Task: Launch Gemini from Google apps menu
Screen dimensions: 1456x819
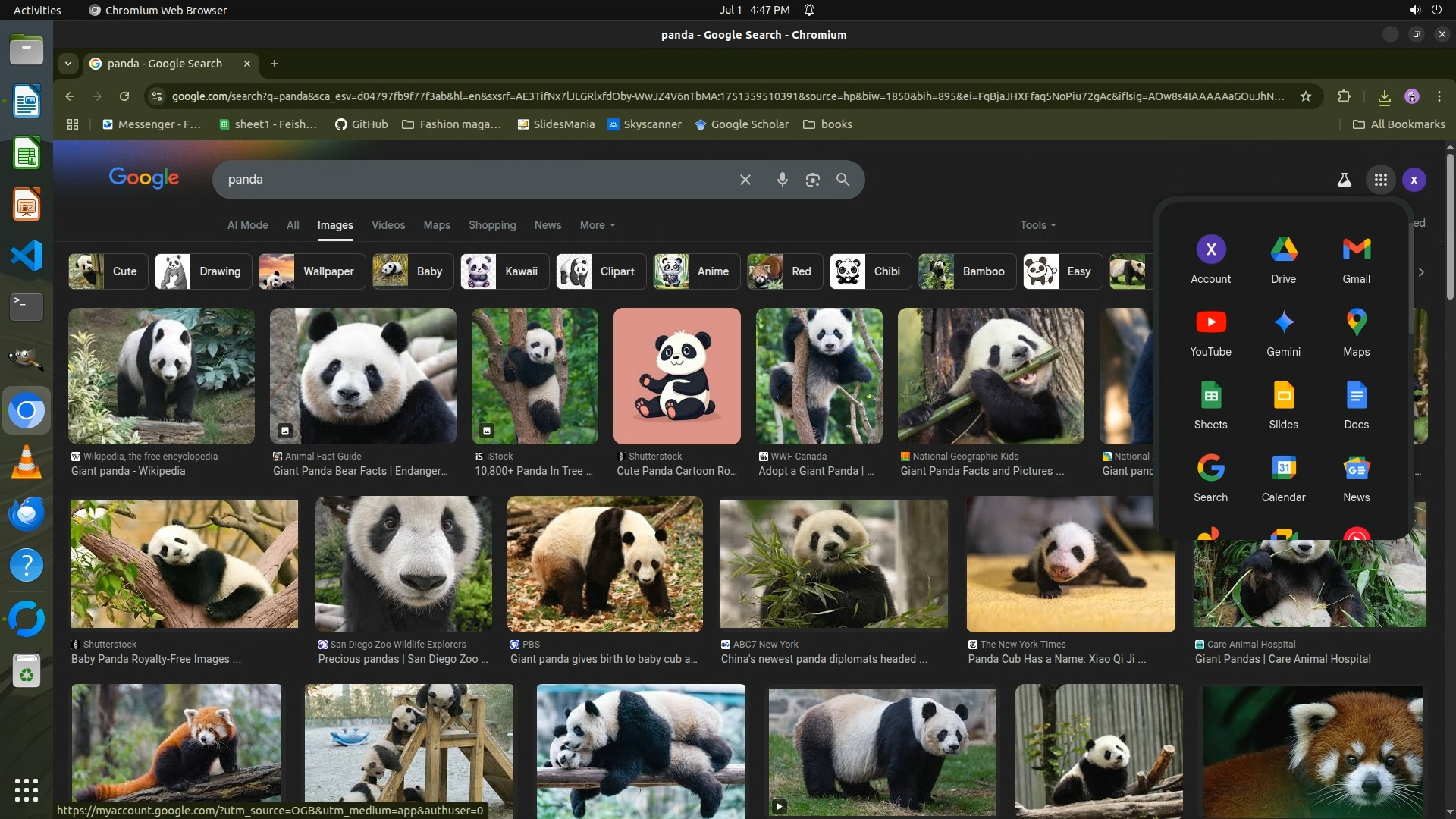Action: point(1283,331)
